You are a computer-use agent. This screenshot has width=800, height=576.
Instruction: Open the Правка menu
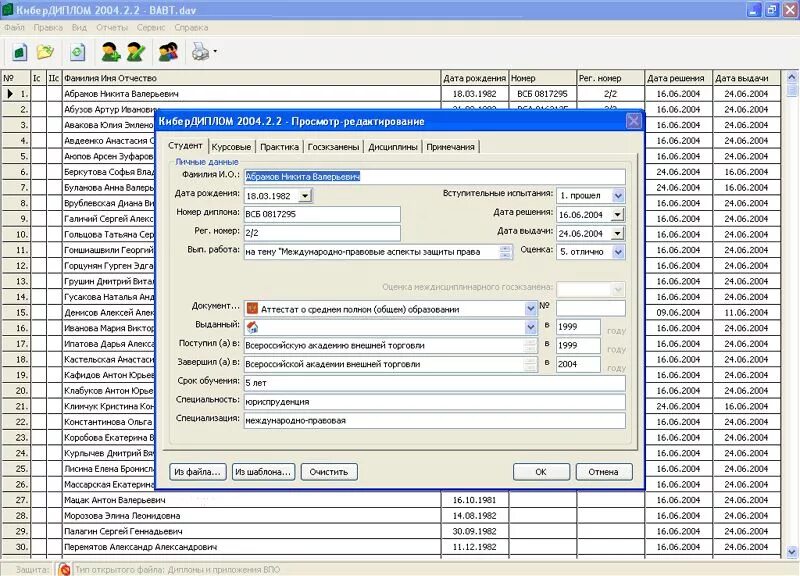pyautogui.click(x=48, y=28)
